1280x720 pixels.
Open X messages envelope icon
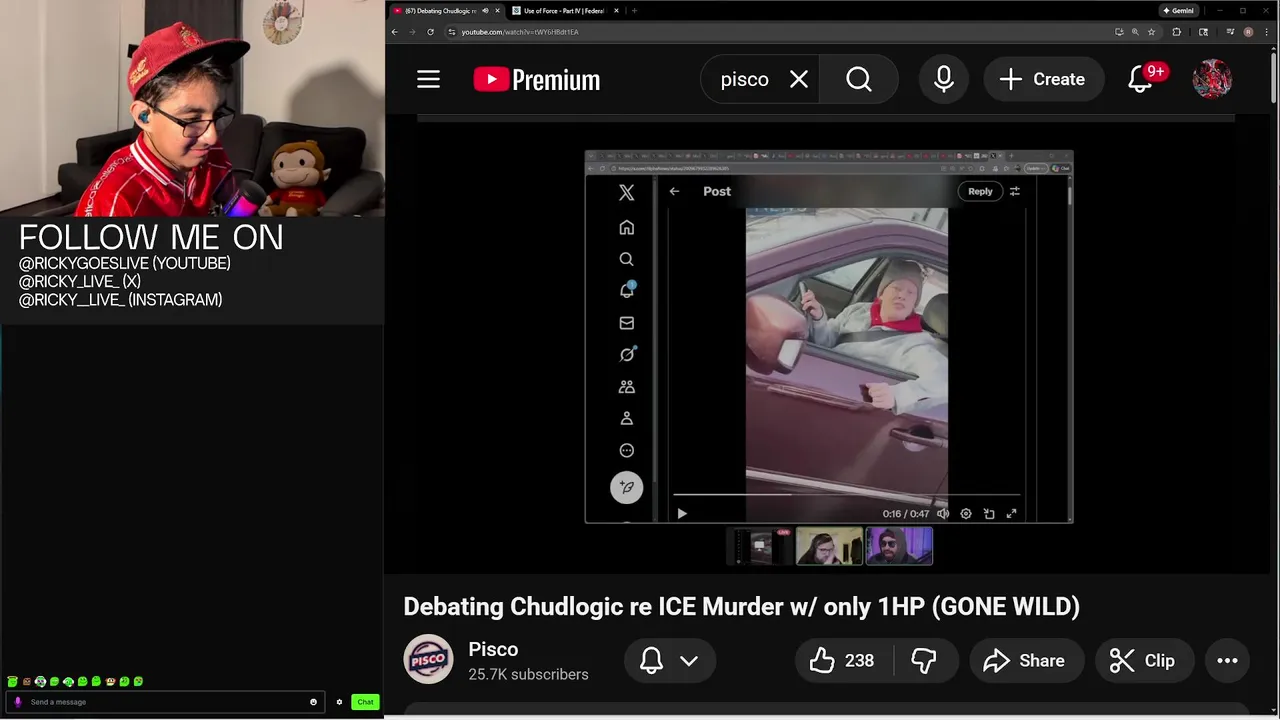coord(626,323)
